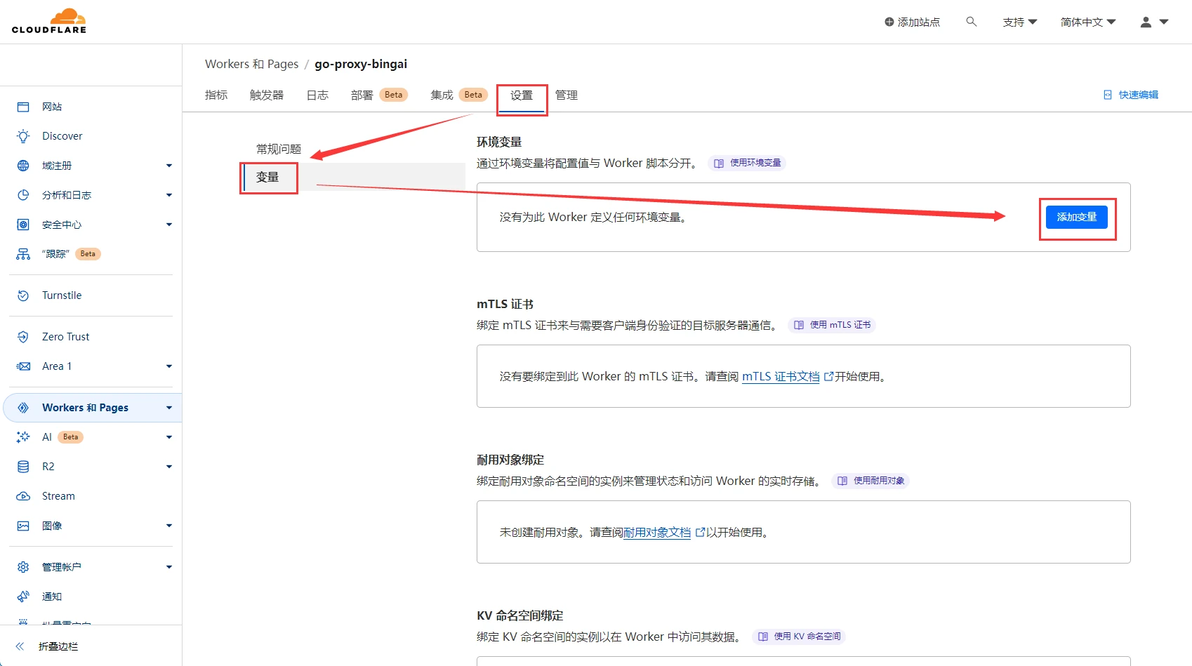The height and width of the screenshot is (666, 1192).
Task: Open the 支持 dropdown
Action: [1019, 22]
